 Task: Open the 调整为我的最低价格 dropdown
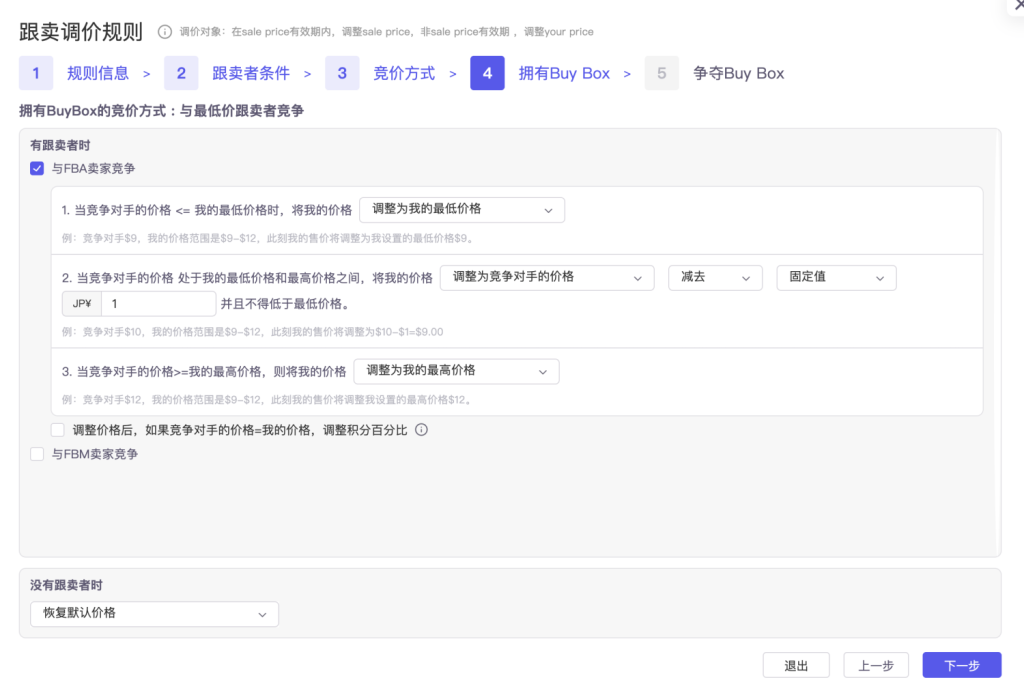click(x=462, y=210)
